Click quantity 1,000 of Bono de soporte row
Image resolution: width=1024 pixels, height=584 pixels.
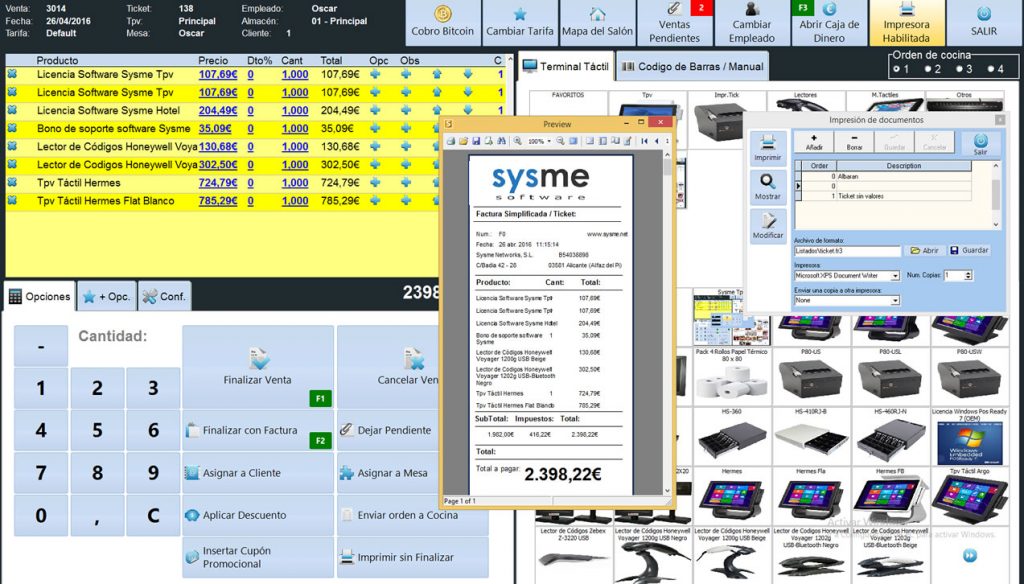(295, 129)
